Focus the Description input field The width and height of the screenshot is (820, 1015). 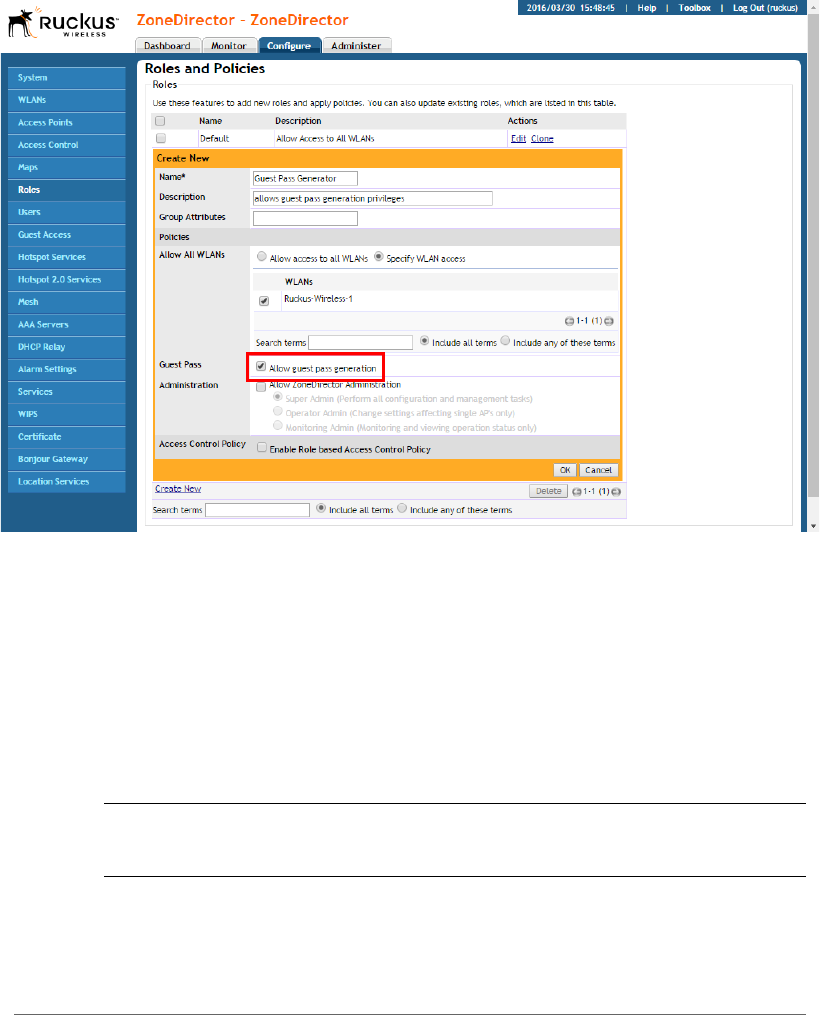[373, 199]
